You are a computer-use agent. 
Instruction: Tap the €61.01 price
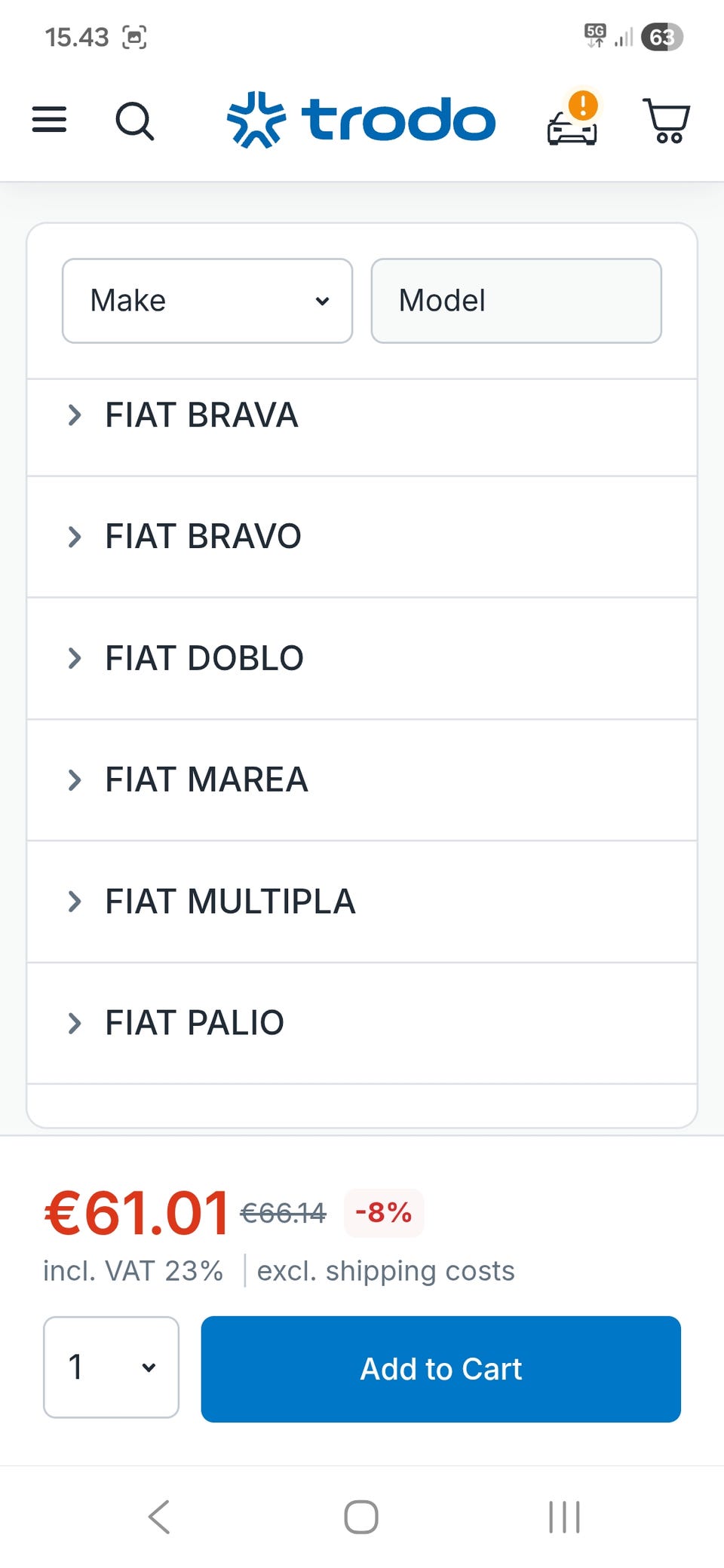coord(137,1213)
